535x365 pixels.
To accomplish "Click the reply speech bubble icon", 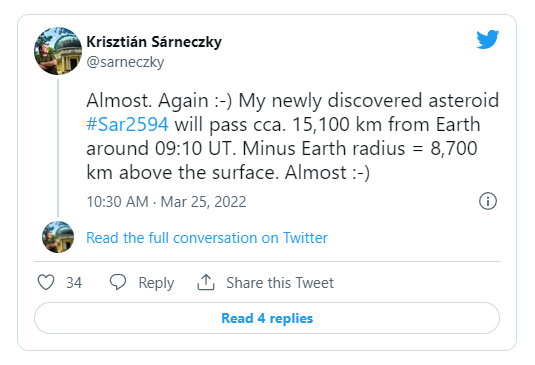I will pyautogui.click(x=118, y=282).
